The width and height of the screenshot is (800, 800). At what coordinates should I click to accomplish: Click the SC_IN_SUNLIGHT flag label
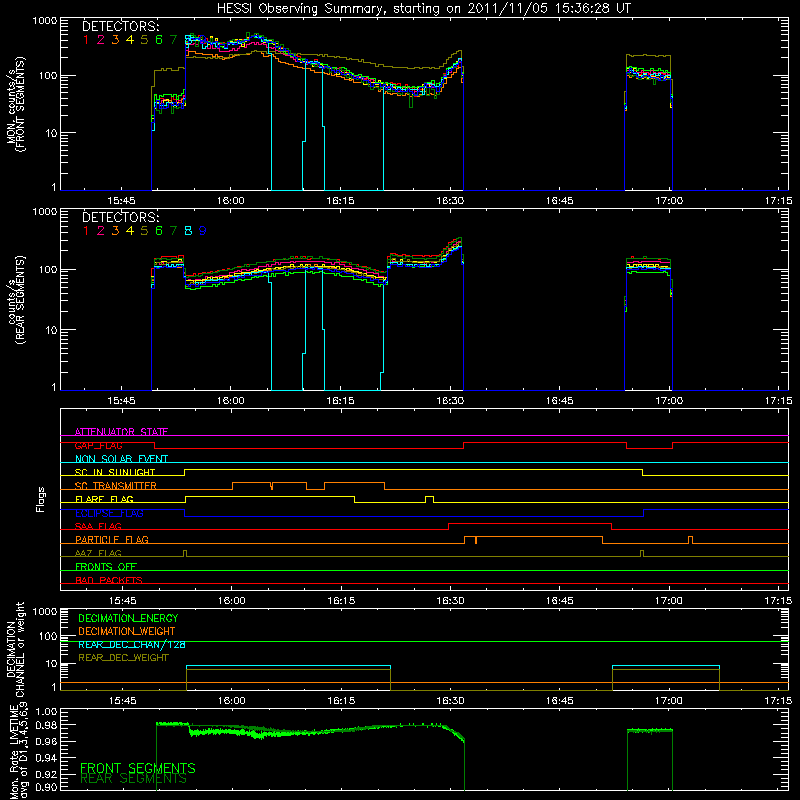[115, 472]
